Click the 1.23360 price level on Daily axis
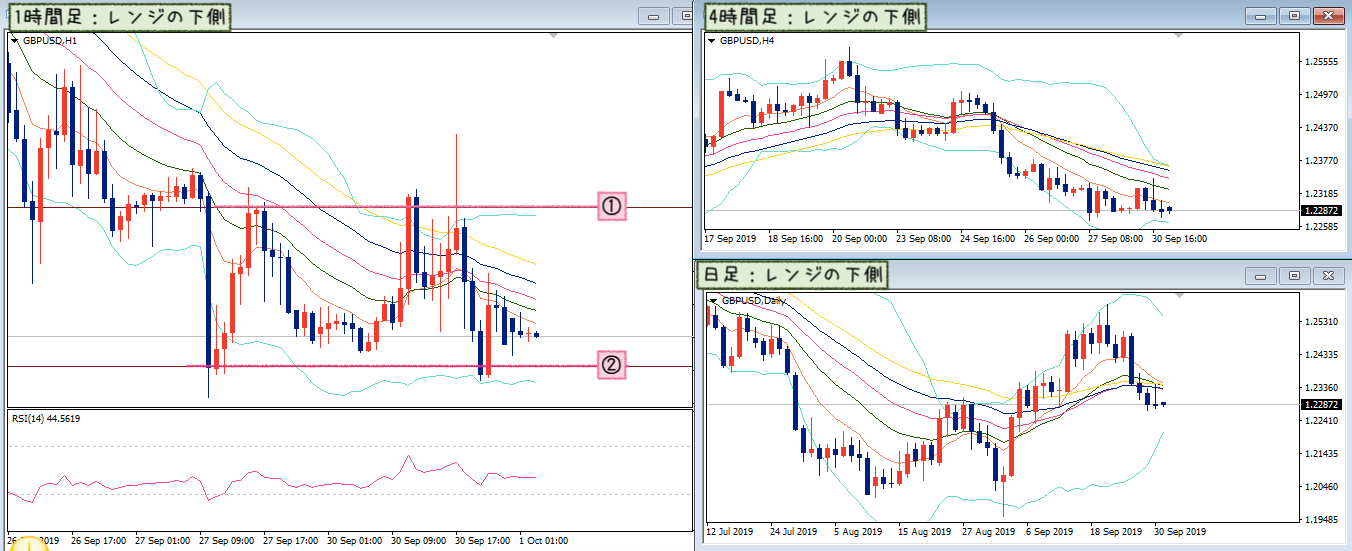The image size is (1352, 551). pyautogui.click(x=1322, y=388)
